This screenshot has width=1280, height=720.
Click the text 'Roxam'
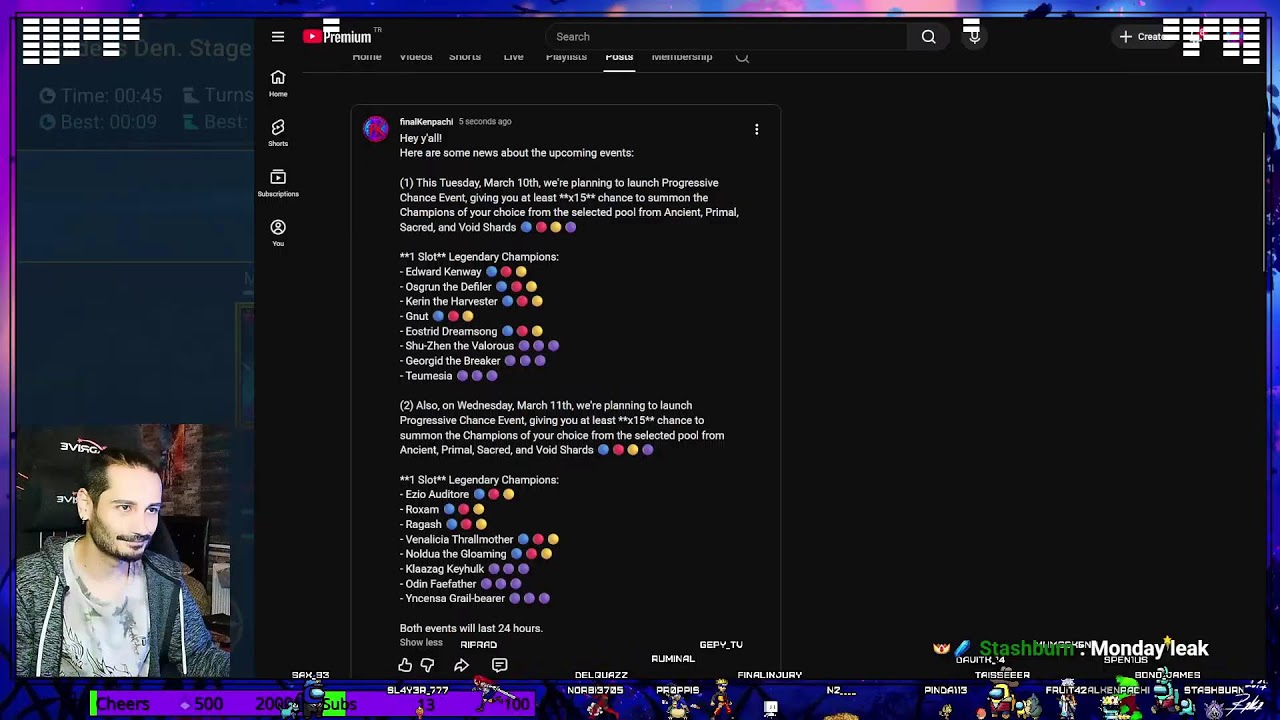(x=422, y=509)
